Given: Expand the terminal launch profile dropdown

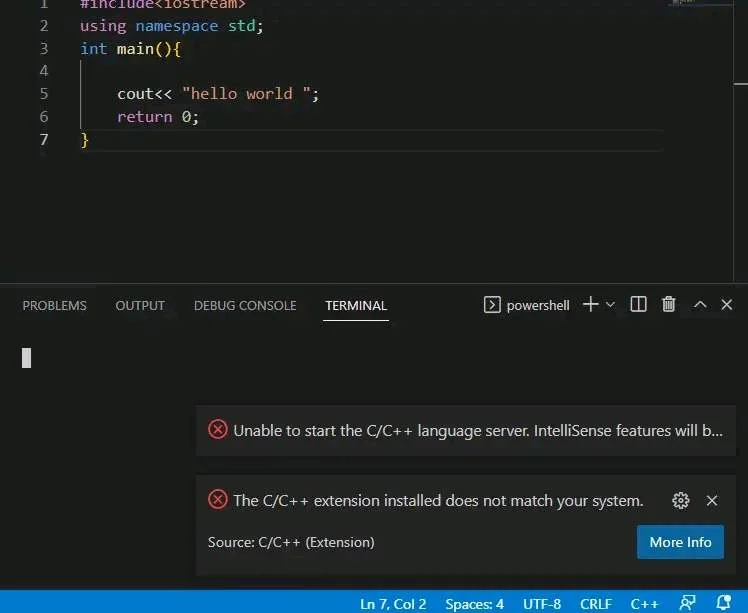Looking at the screenshot, I should pyautogui.click(x=610, y=304).
